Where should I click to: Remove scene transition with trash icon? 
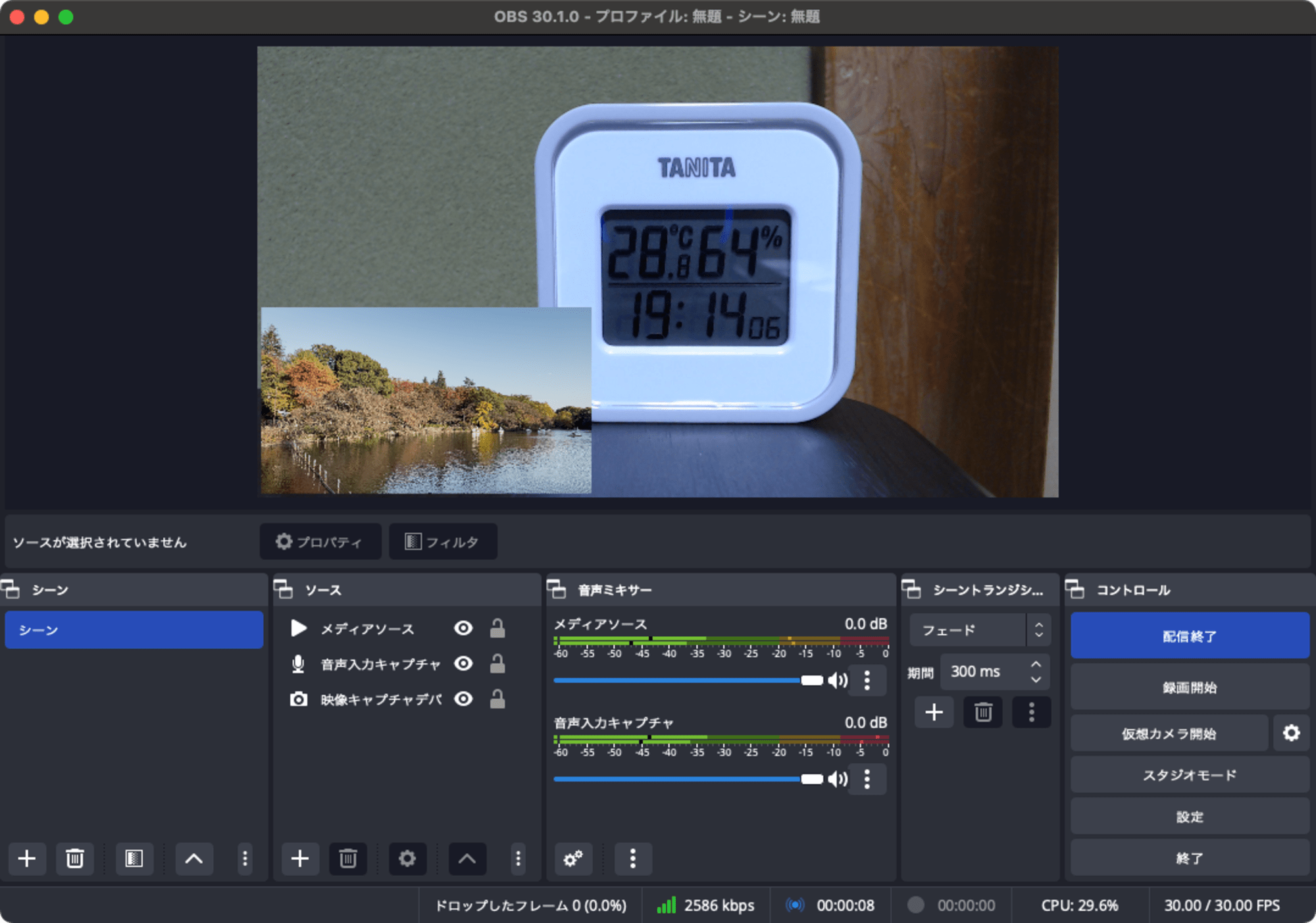[x=983, y=712]
